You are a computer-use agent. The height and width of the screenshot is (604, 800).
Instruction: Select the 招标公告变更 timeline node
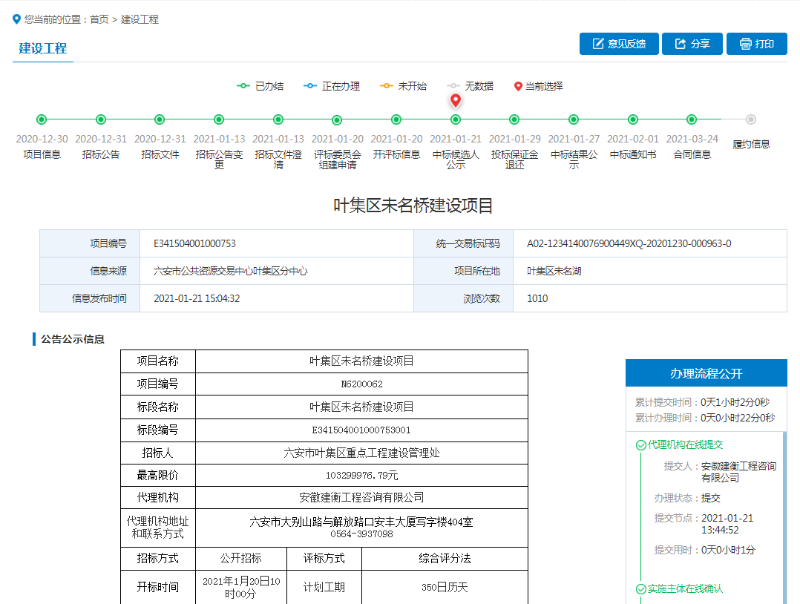(x=219, y=119)
